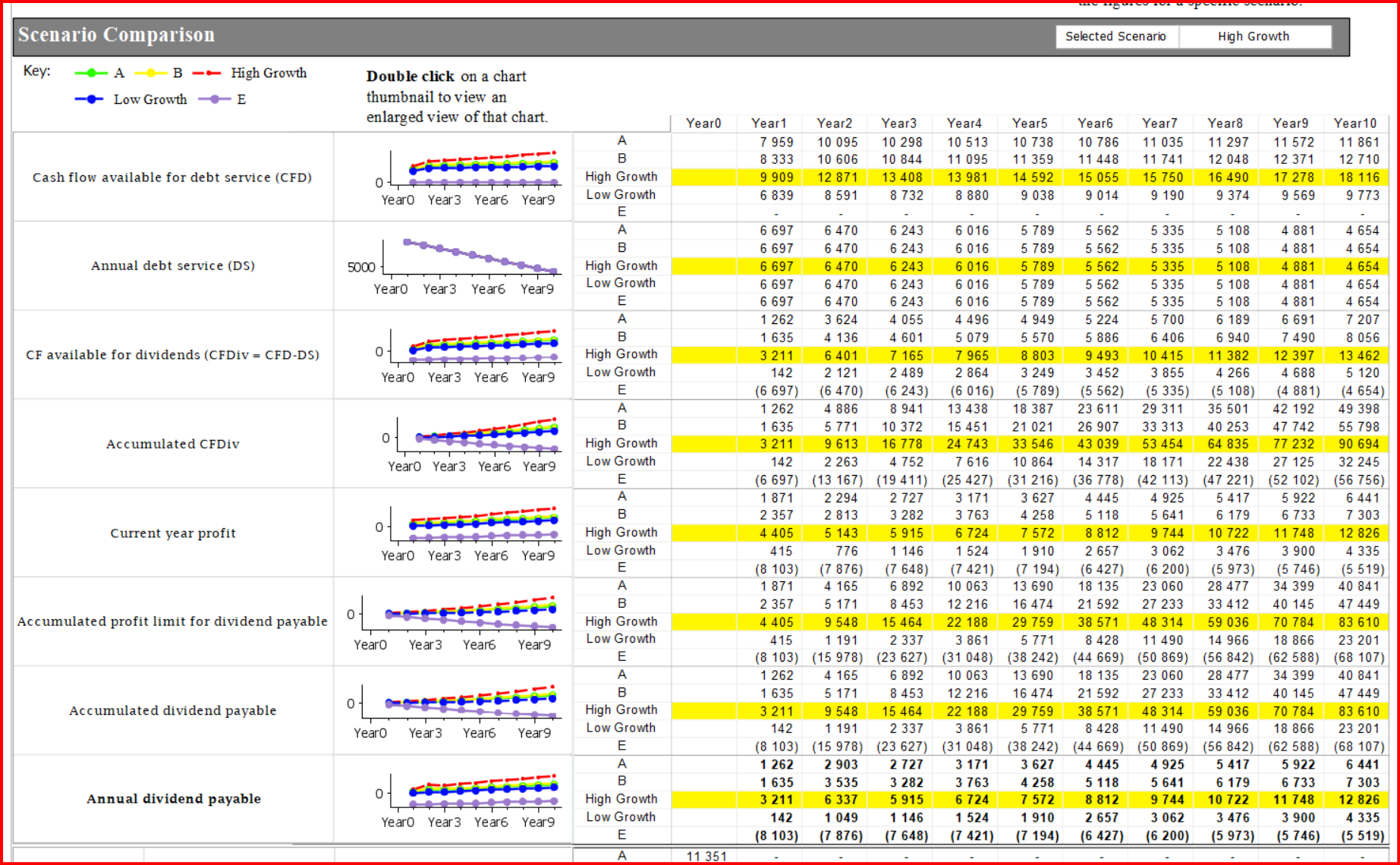Select the Year10 column header
This screenshot has width=1400, height=865.
pos(1355,123)
